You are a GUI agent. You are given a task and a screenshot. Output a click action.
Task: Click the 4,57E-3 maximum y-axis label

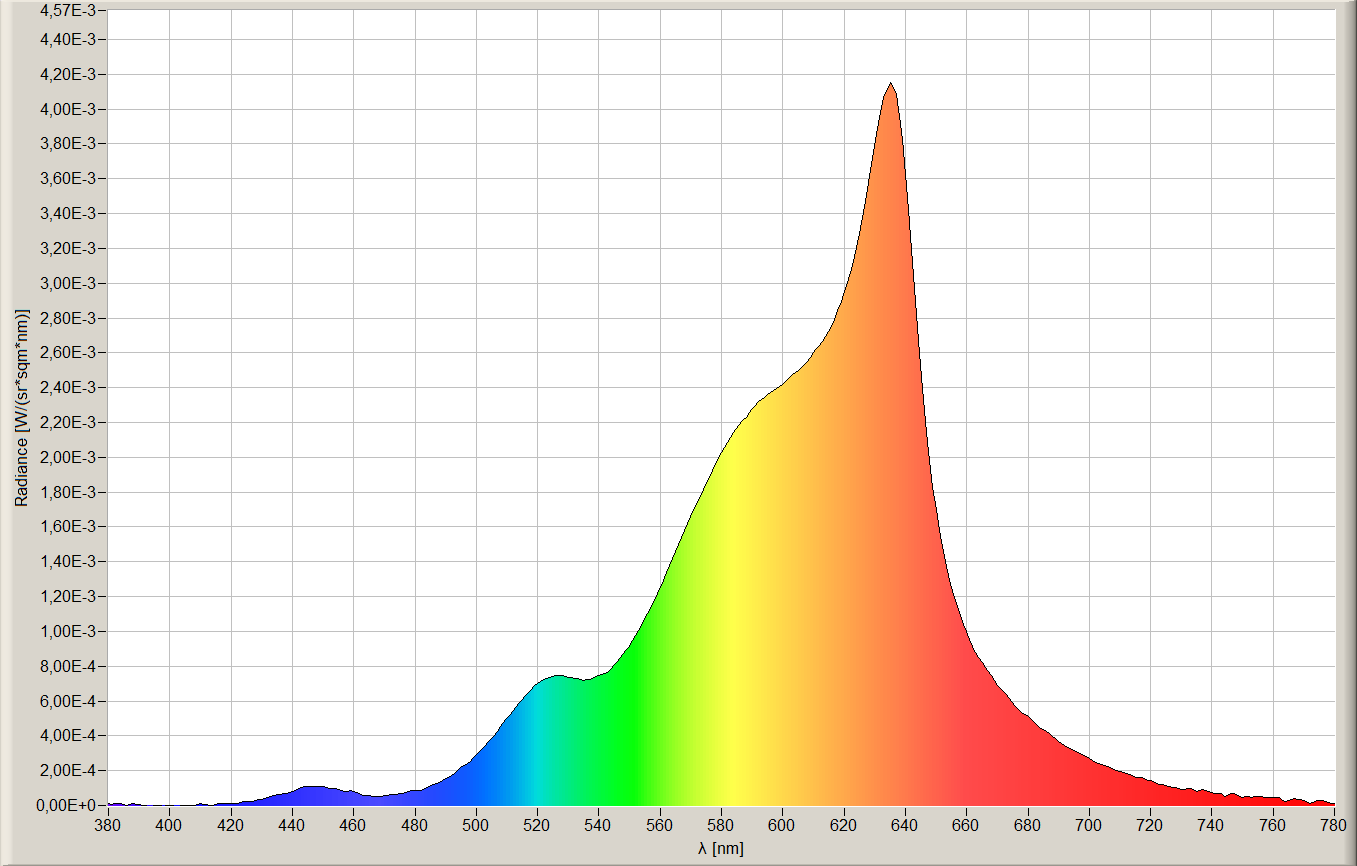pyautogui.click(x=67, y=11)
